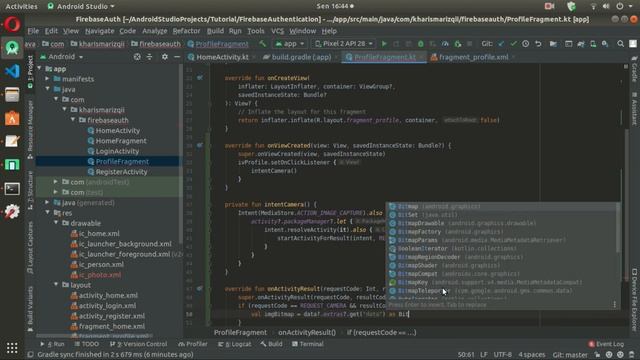Collapse the app module tree node

click(40, 69)
